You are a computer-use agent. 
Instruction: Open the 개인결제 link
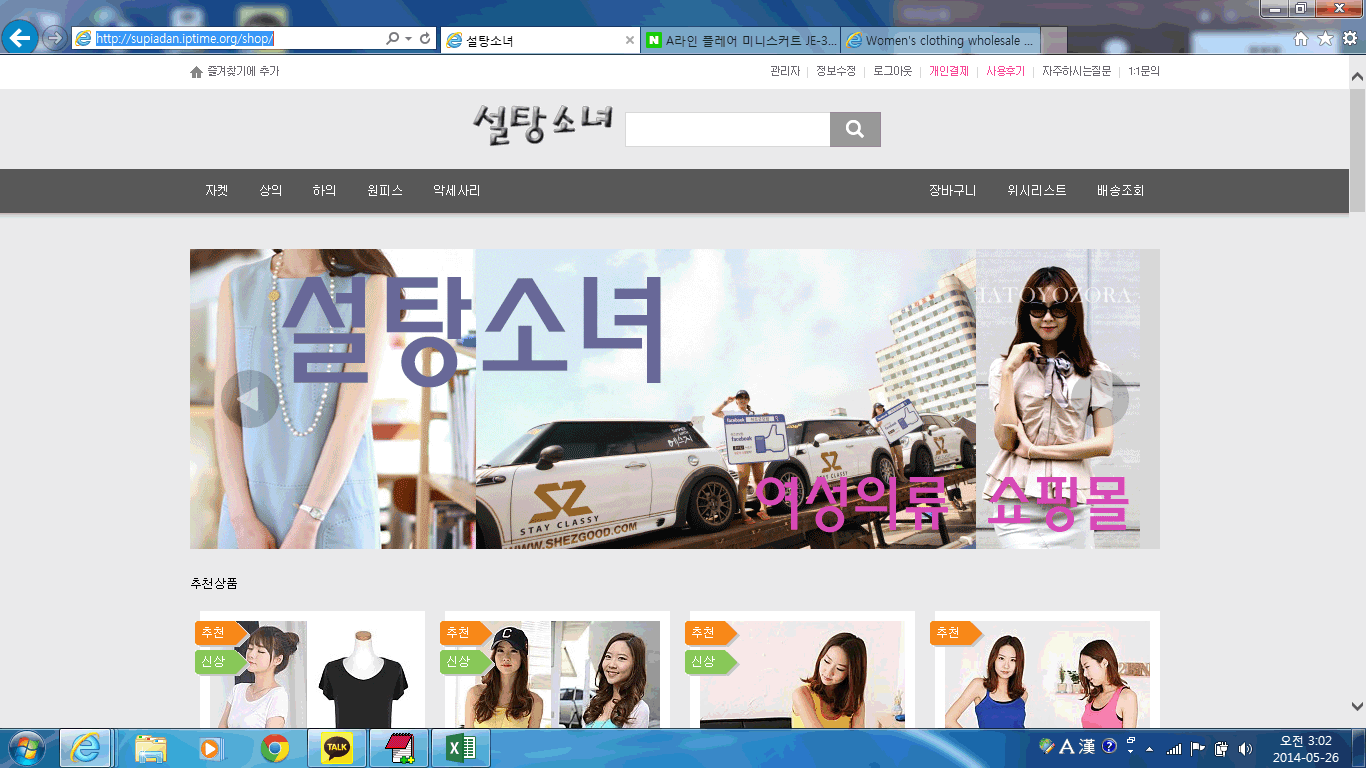pos(949,71)
